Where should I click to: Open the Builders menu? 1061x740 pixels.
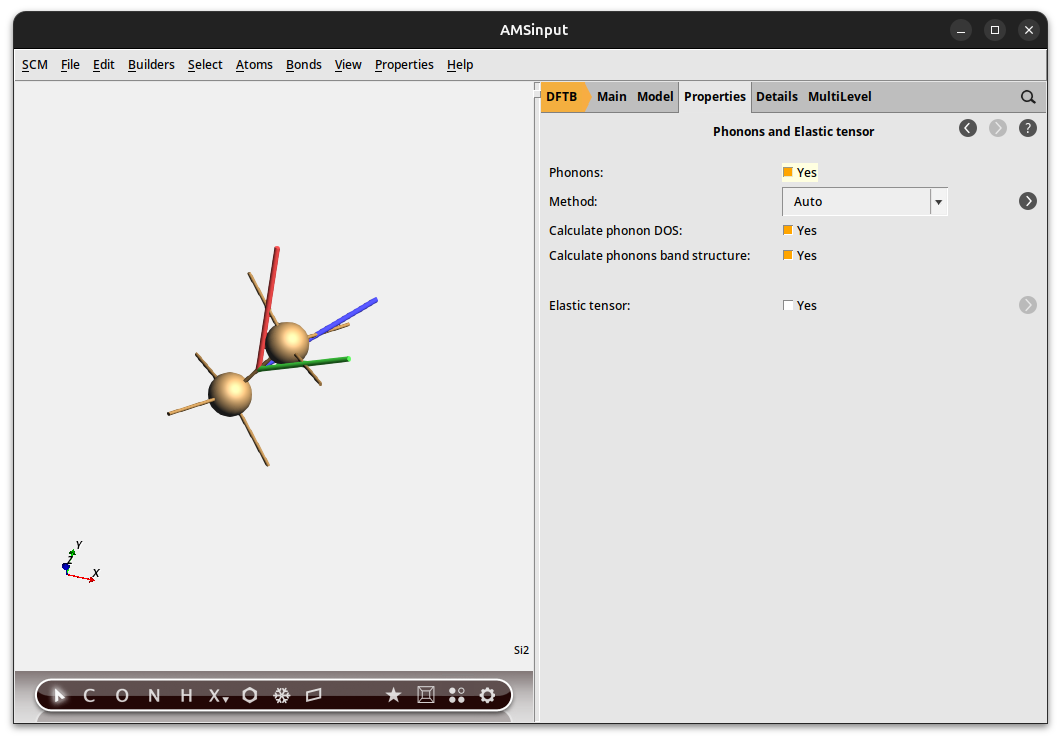[151, 64]
